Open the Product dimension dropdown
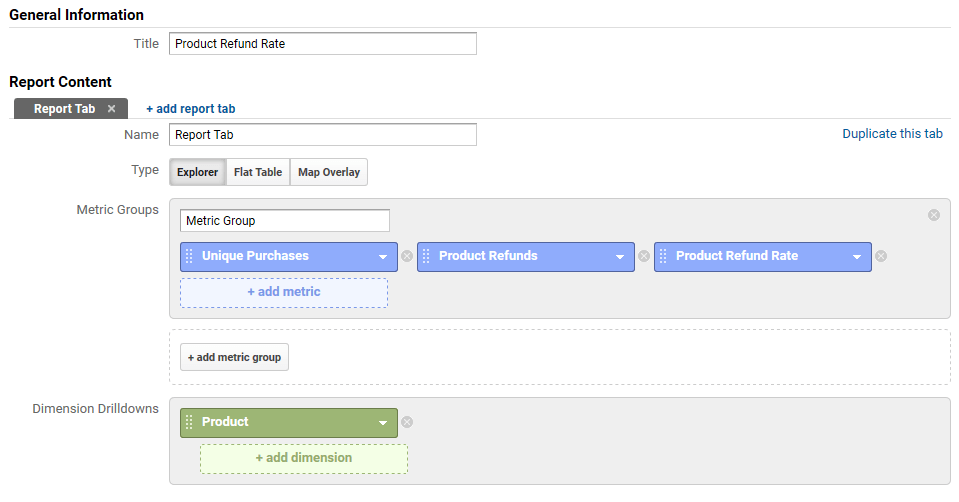 (382, 423)
